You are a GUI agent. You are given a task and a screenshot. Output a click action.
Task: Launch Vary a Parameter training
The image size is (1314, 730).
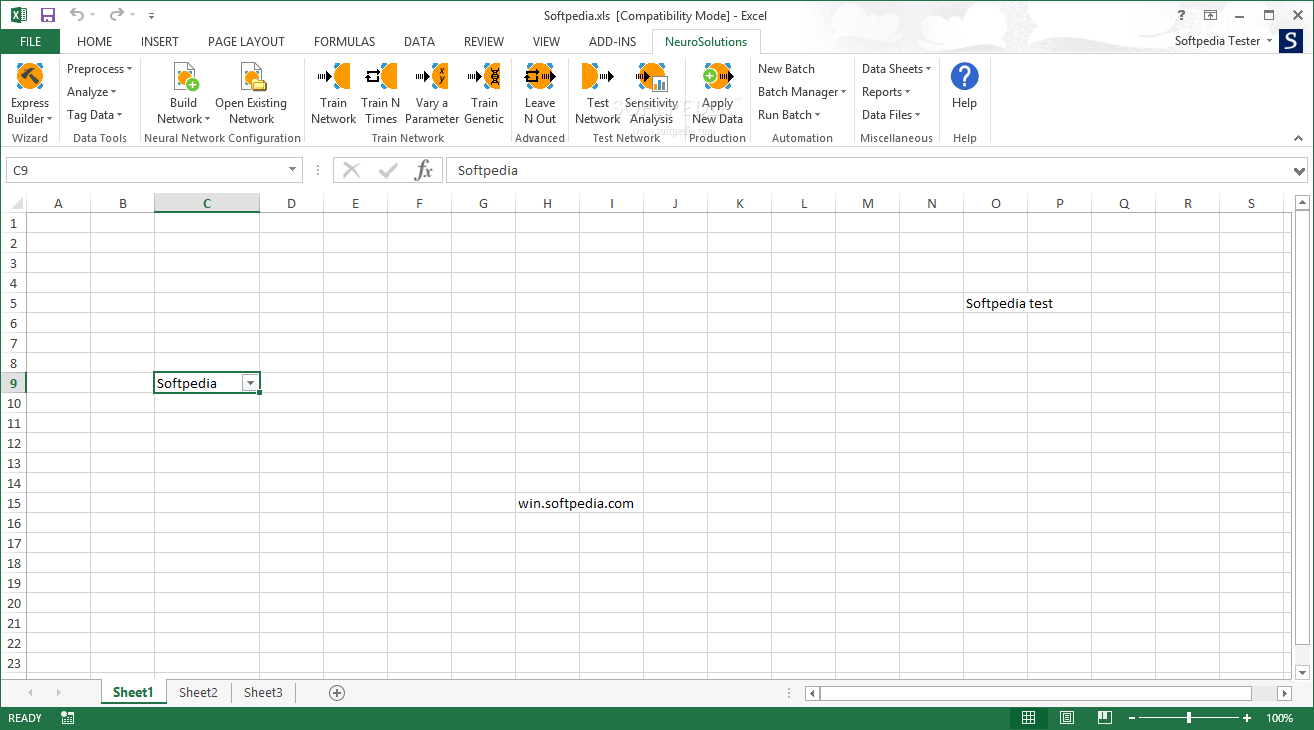point(432,93)
